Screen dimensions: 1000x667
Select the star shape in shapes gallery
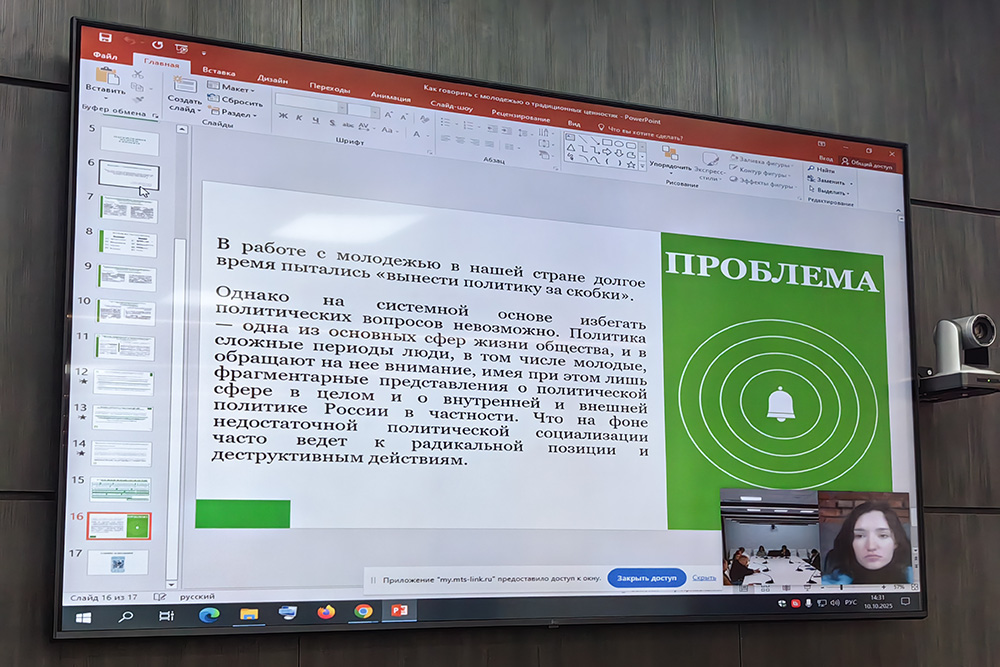631,165
